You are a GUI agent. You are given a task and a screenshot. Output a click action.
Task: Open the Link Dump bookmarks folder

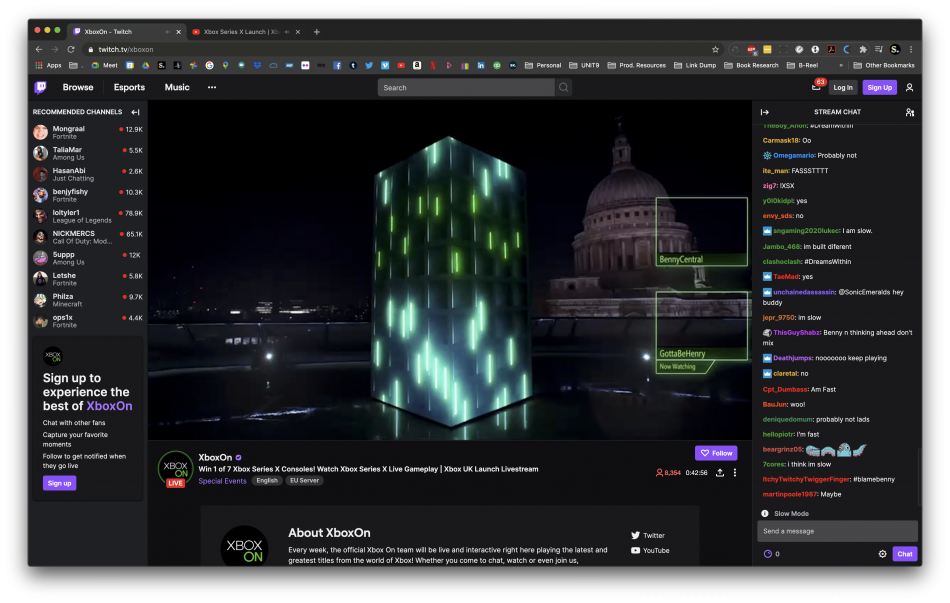695,65
